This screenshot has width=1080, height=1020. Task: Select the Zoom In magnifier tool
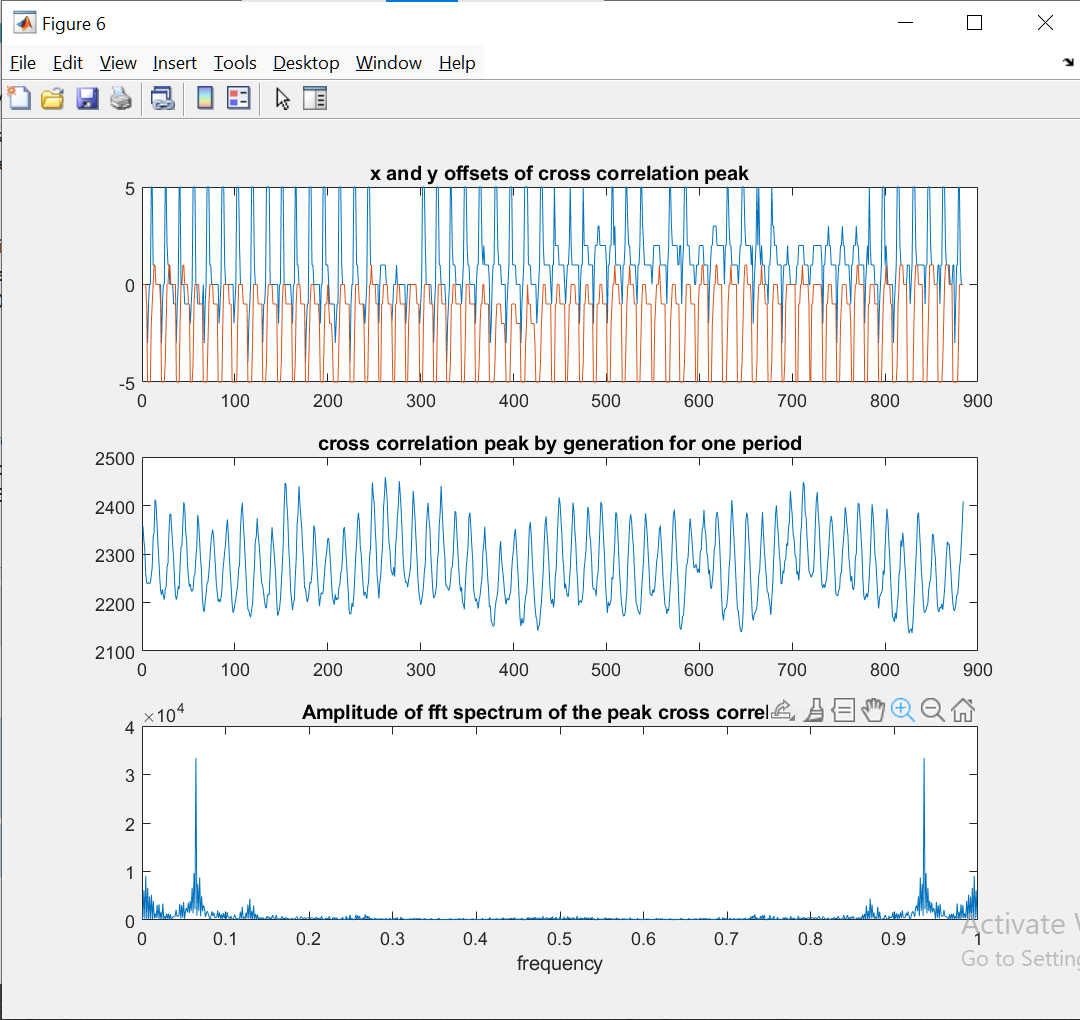[x=902, y=710]
